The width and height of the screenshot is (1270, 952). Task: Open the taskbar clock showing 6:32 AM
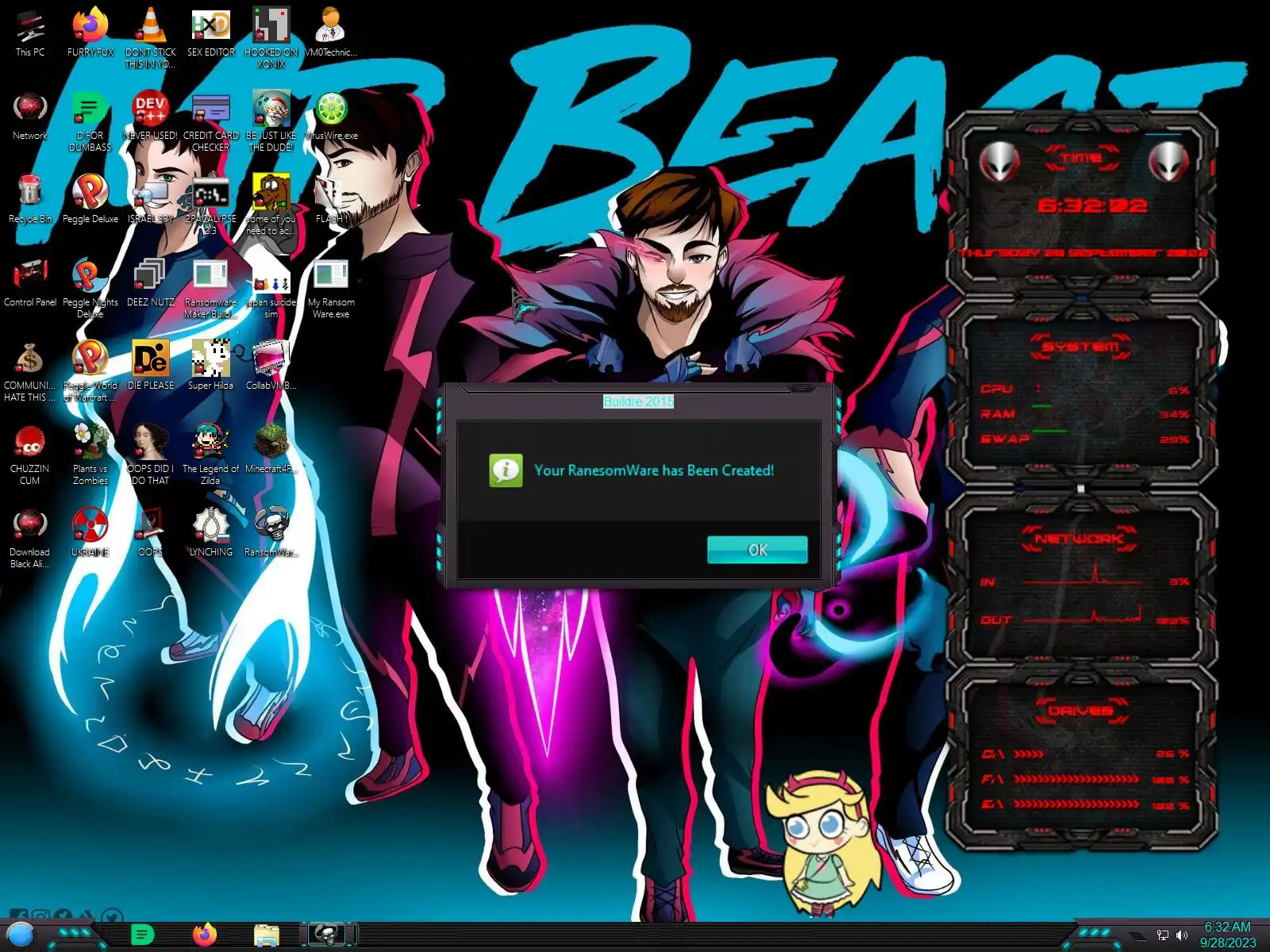pyautogui.click(x=1228, y=935)
